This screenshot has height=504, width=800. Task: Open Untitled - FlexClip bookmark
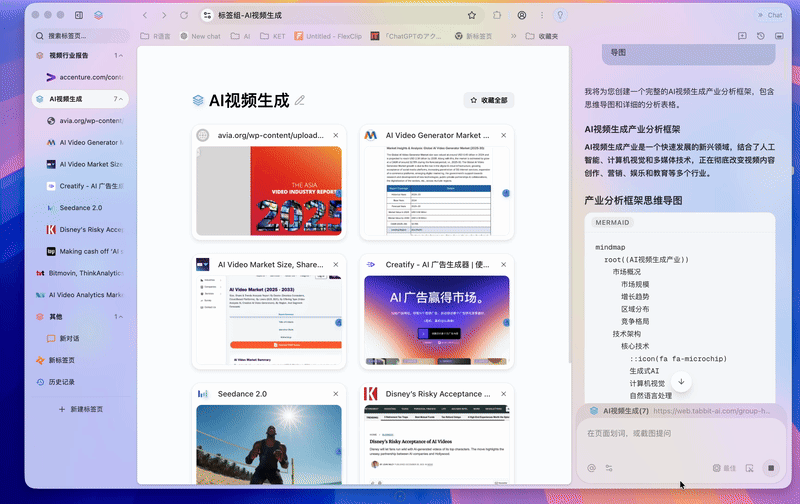[328, 36]
